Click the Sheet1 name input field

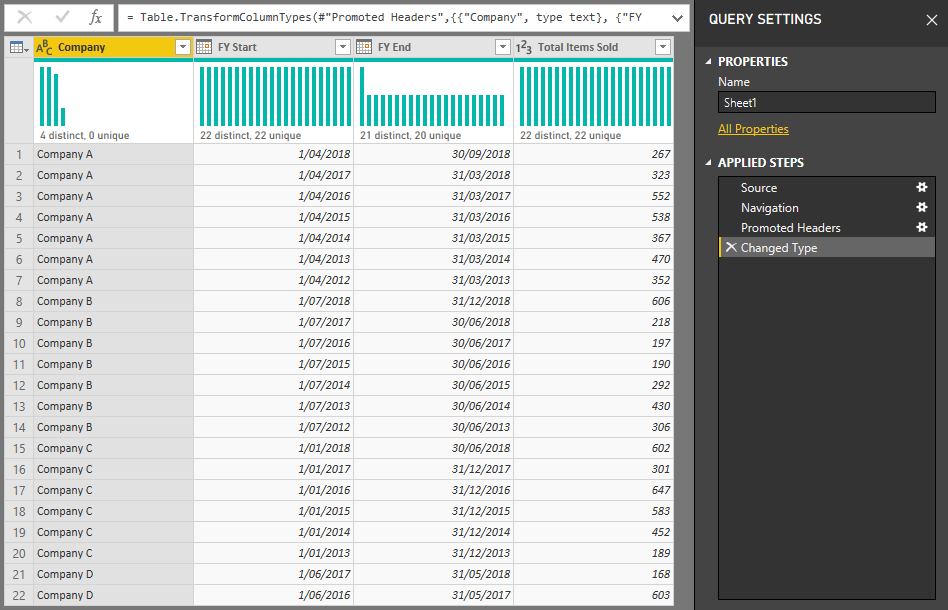coord(826,101)
